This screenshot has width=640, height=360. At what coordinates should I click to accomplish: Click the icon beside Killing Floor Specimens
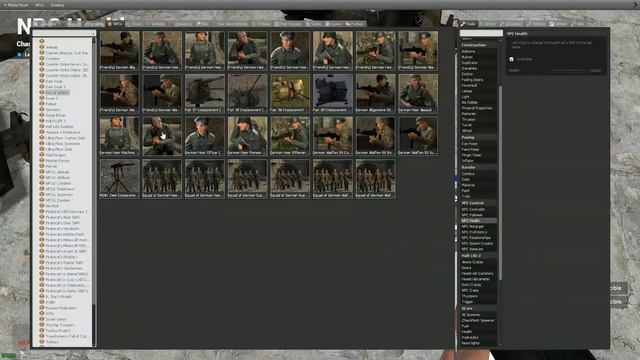pos(42,143)
